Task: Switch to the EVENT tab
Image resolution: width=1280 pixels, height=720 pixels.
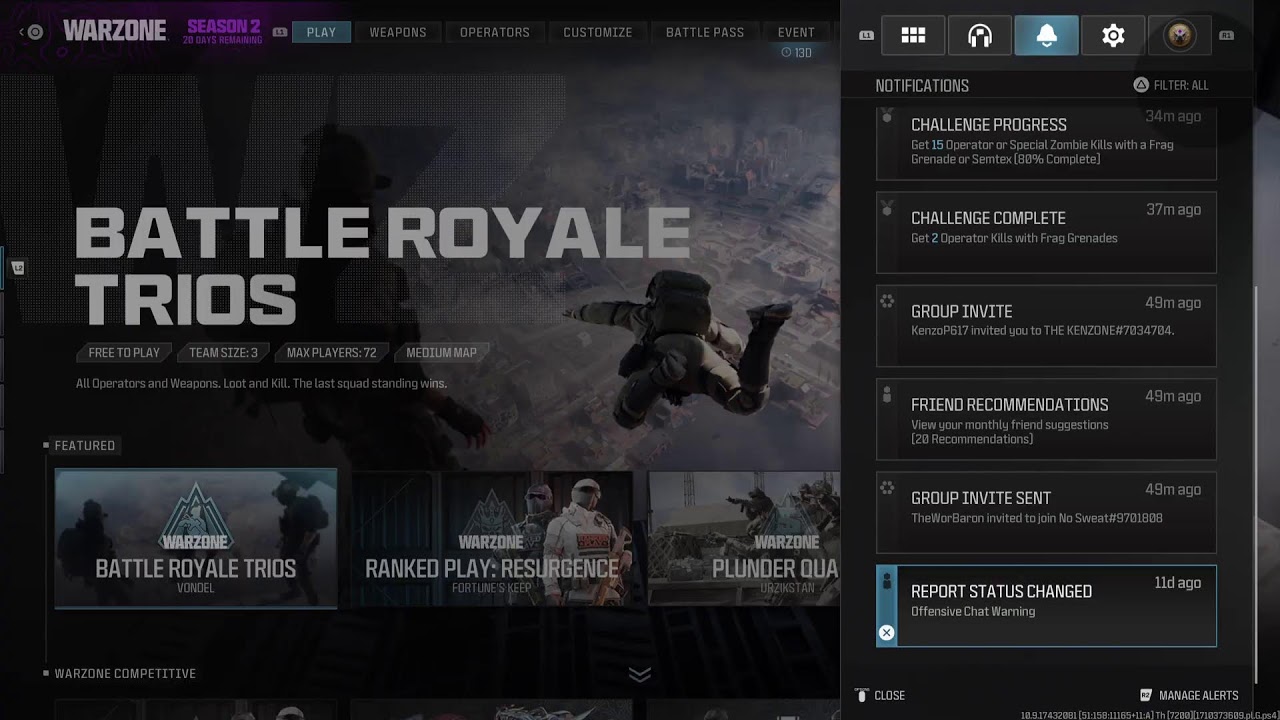Action: [796, 32]
